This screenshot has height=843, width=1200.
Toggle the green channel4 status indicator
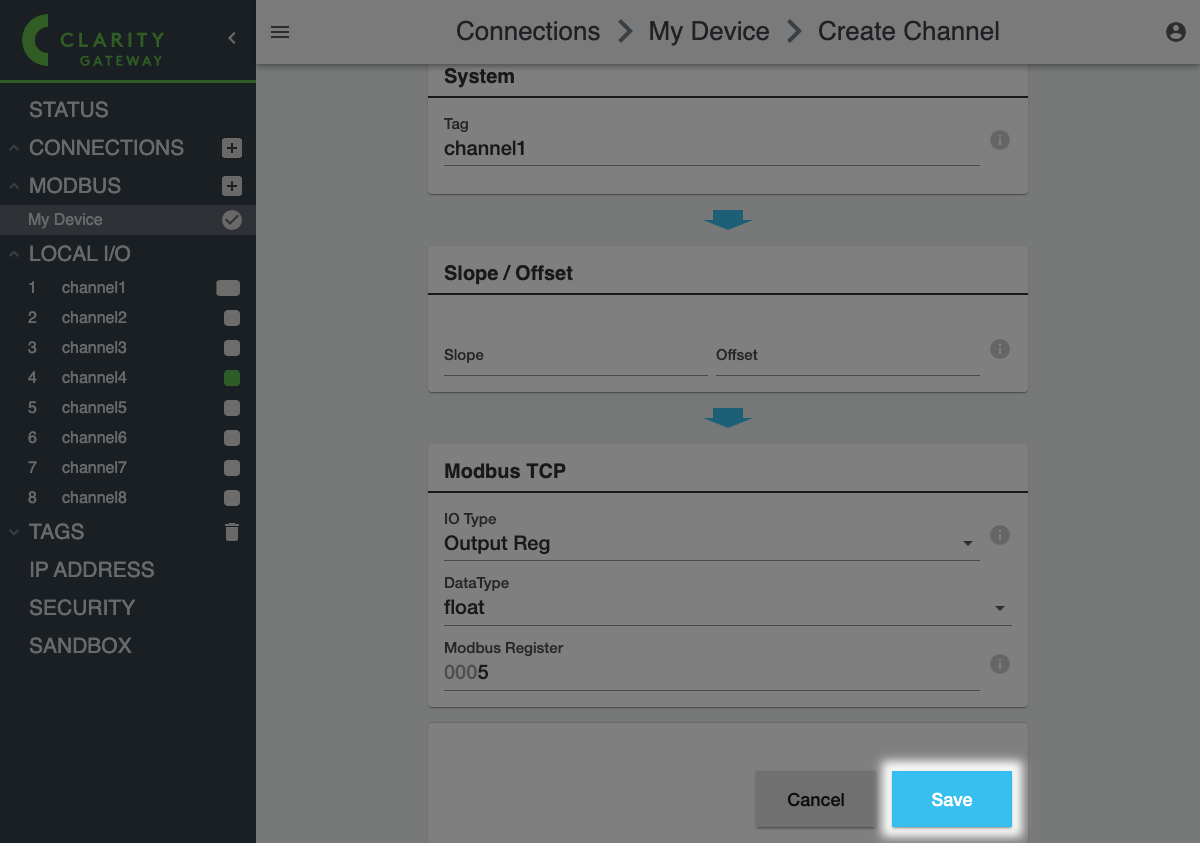click(232, 378)
